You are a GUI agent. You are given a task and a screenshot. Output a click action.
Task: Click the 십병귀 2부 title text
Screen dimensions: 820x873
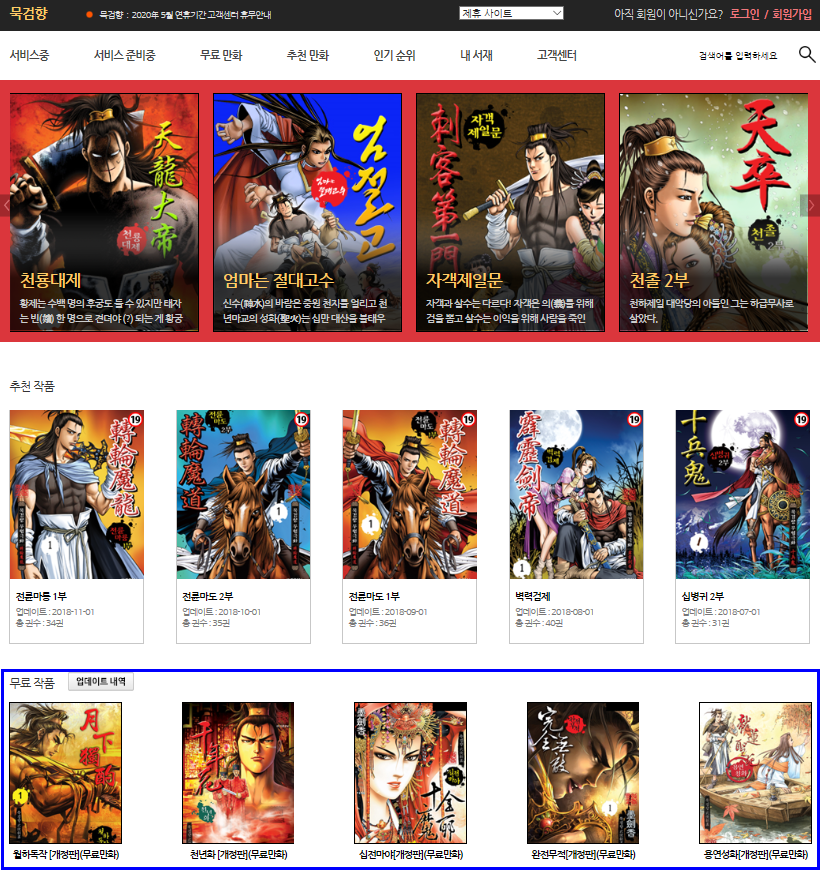[703, 596]
